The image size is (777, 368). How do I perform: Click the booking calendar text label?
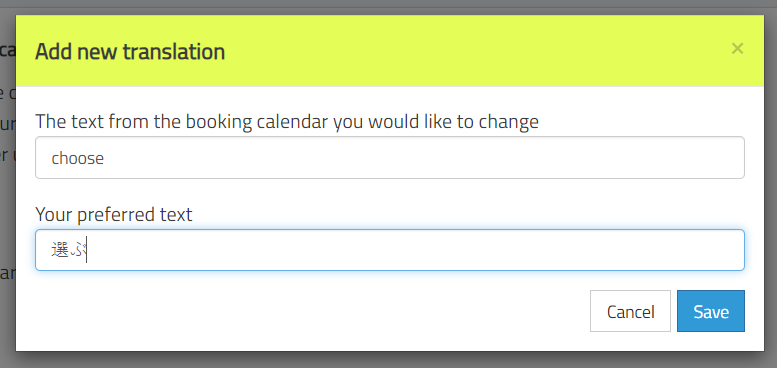click(287, 121)
